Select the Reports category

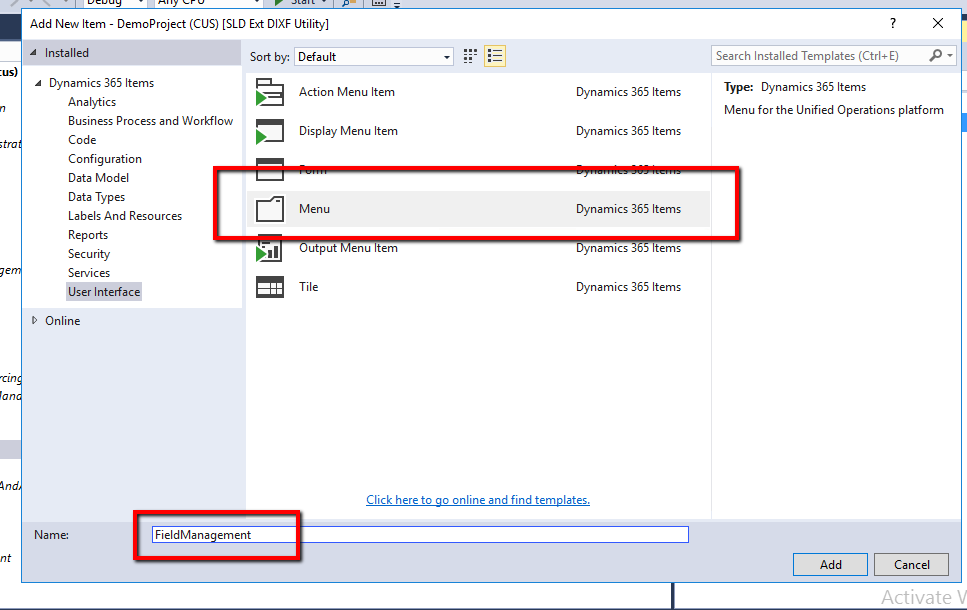pos(88,236)
